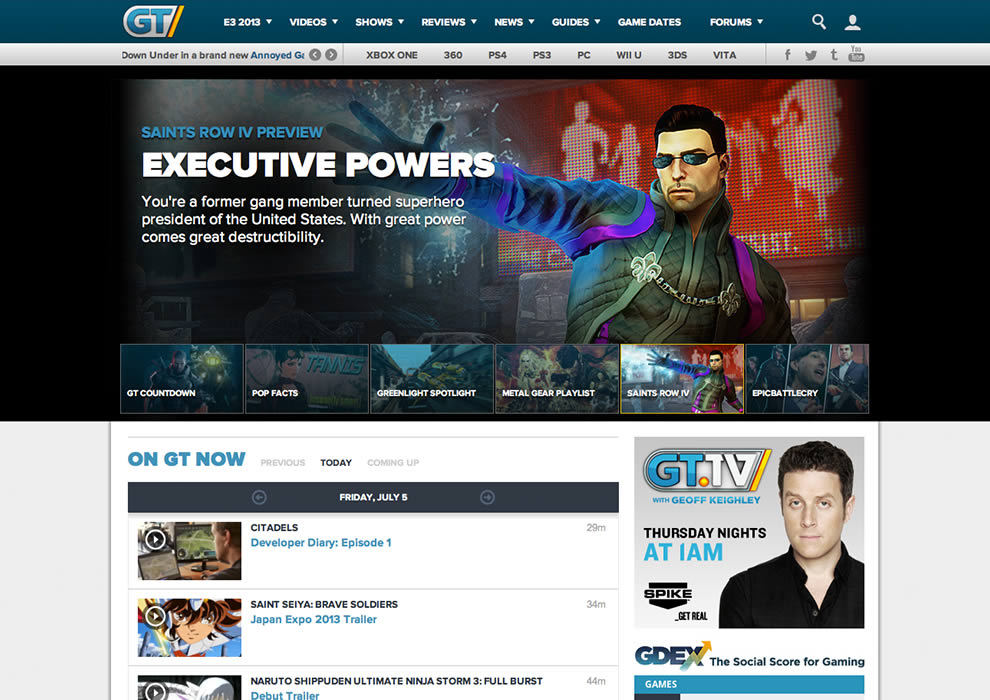
Task: Click the Saint Seiya: Brave Soldiers title
Action: pyautogui.click(x=324, y=605)
